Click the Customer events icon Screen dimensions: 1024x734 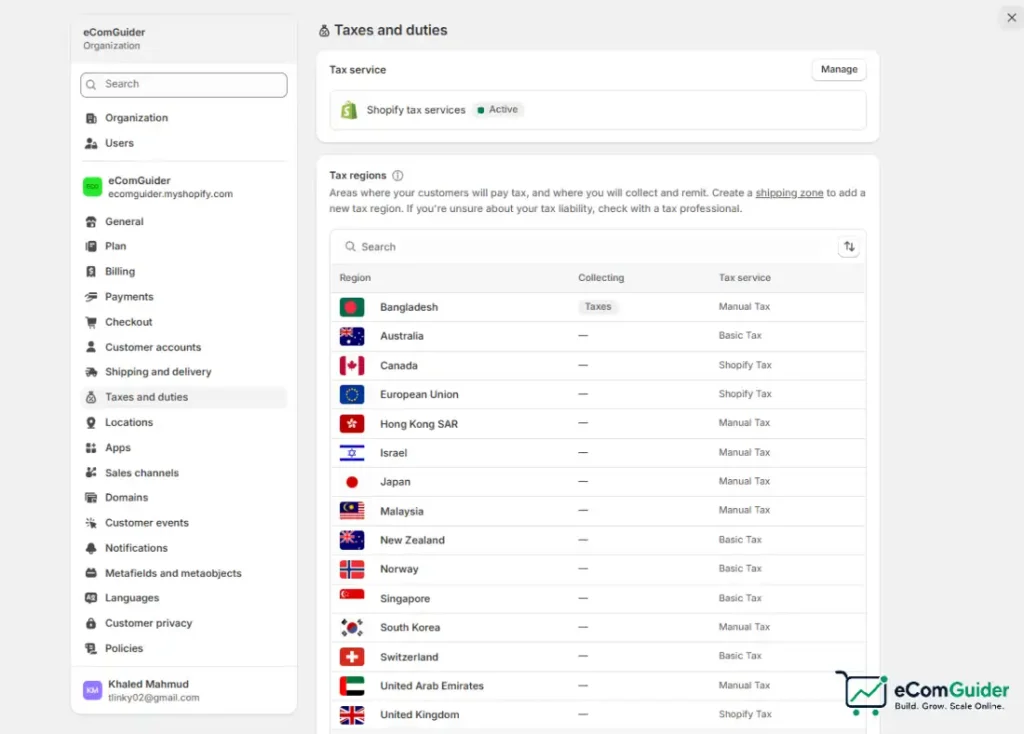click(x=91, y=523)
